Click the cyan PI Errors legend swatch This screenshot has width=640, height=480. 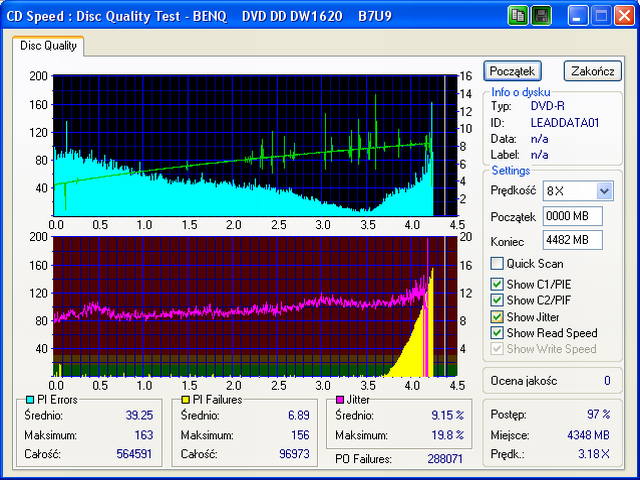(x=30, y=400)
